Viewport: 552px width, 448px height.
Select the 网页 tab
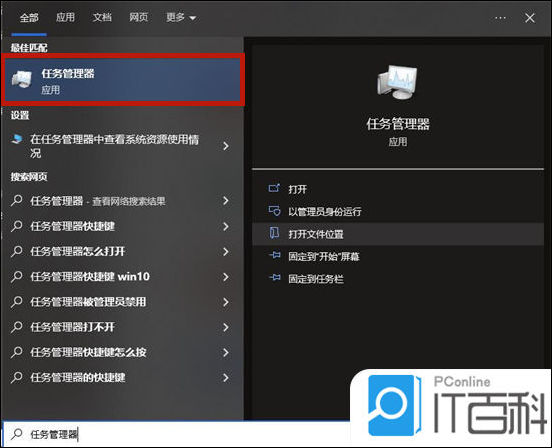point(139,17)
